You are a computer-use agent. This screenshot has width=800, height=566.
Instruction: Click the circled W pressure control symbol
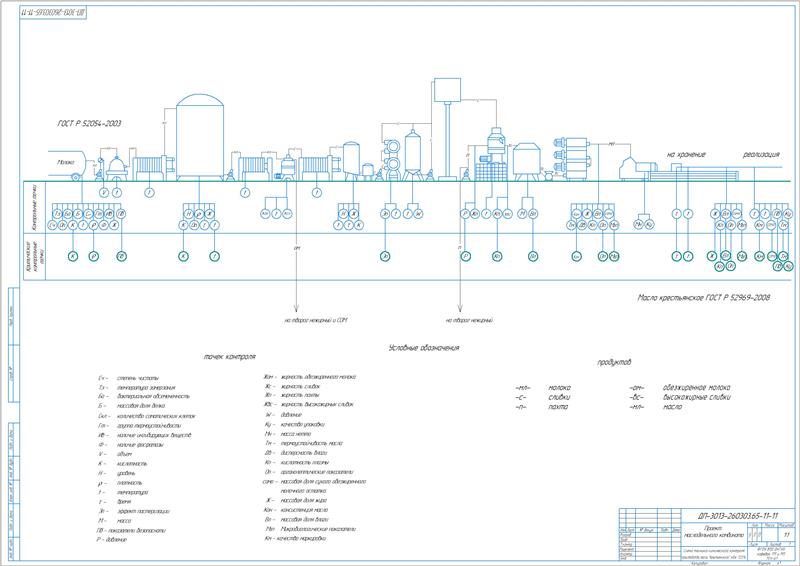tap(418, 214)
